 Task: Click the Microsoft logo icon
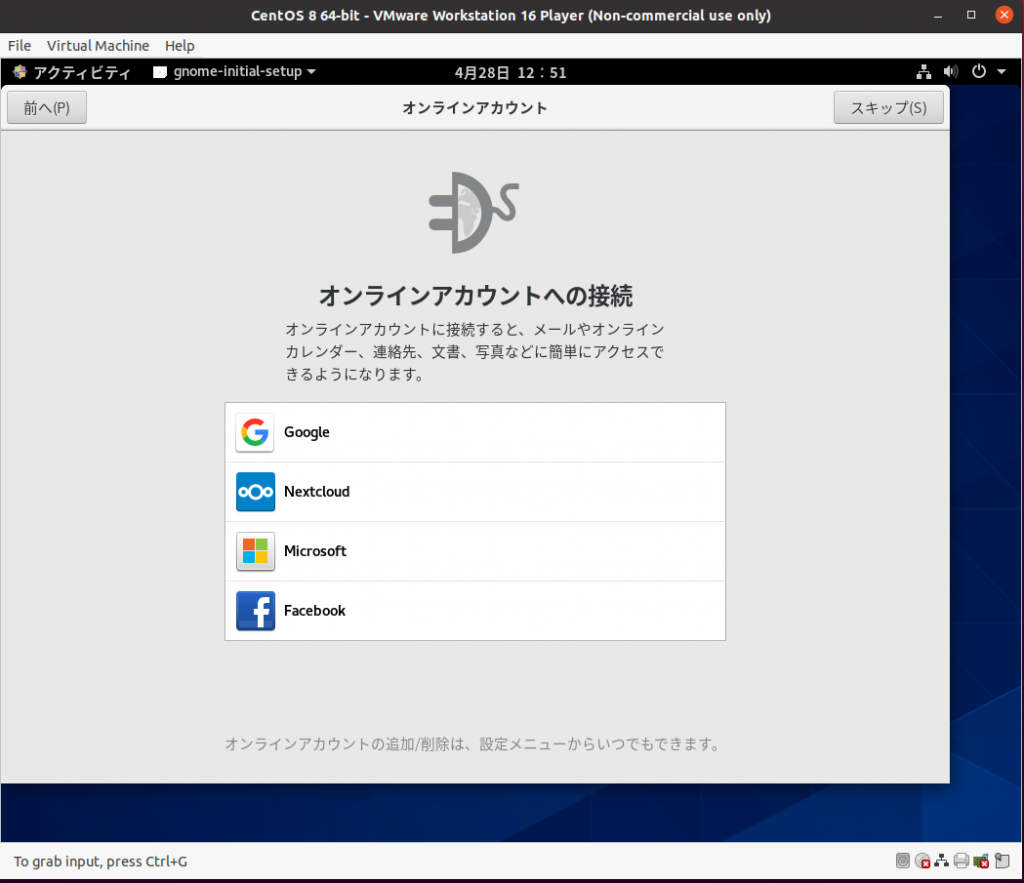pos(255,551)
